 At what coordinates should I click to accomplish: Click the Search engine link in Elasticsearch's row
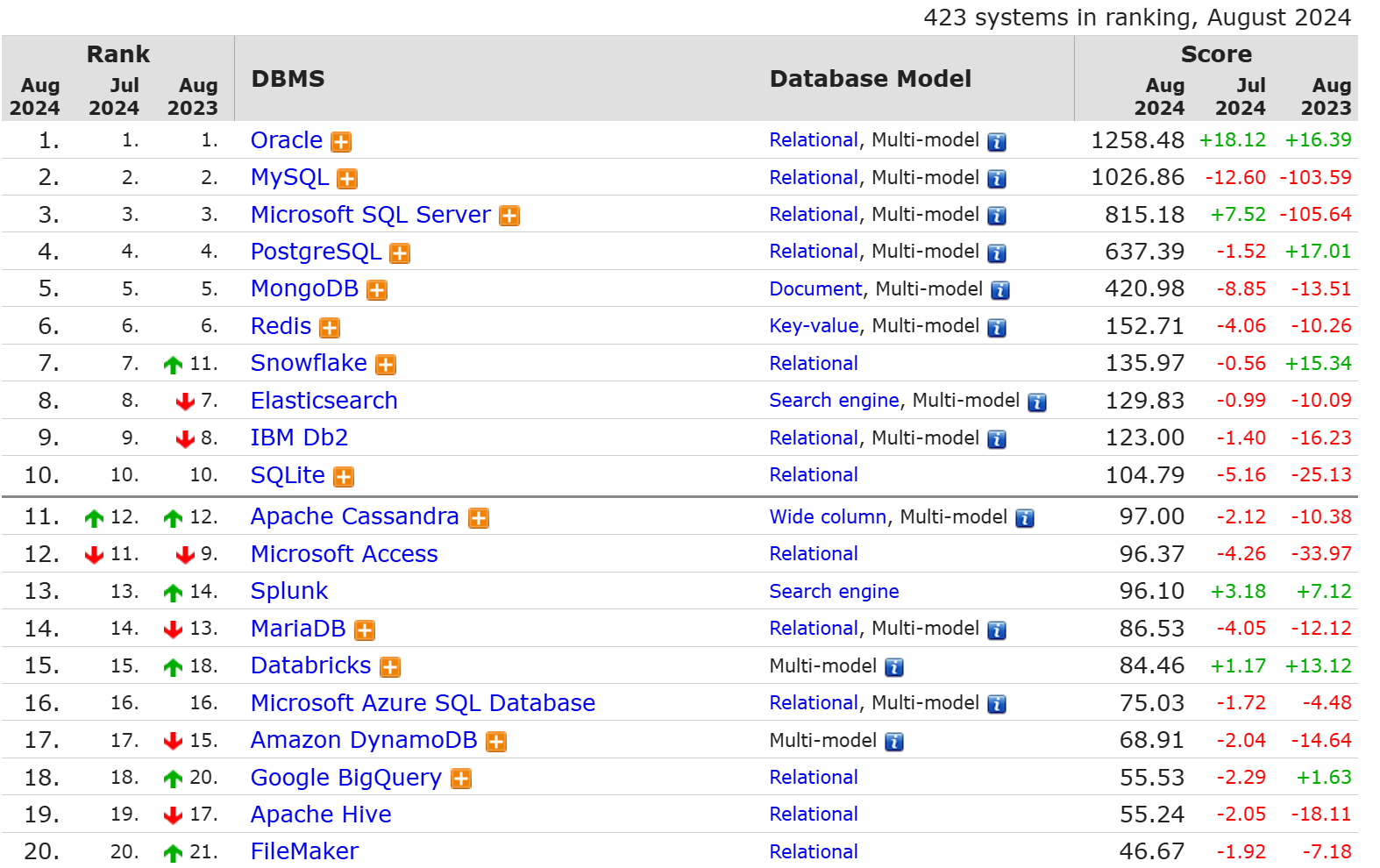(x=835, y=401)
